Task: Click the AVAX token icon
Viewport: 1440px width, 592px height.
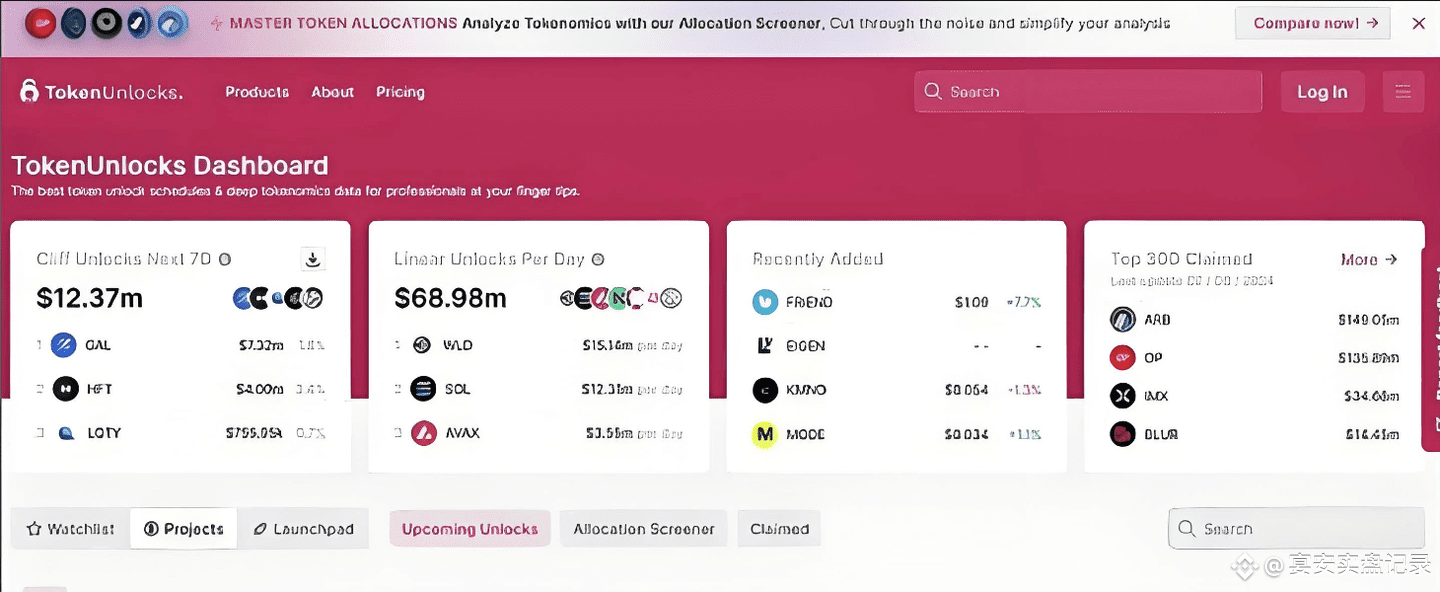Action: (424, 433)
